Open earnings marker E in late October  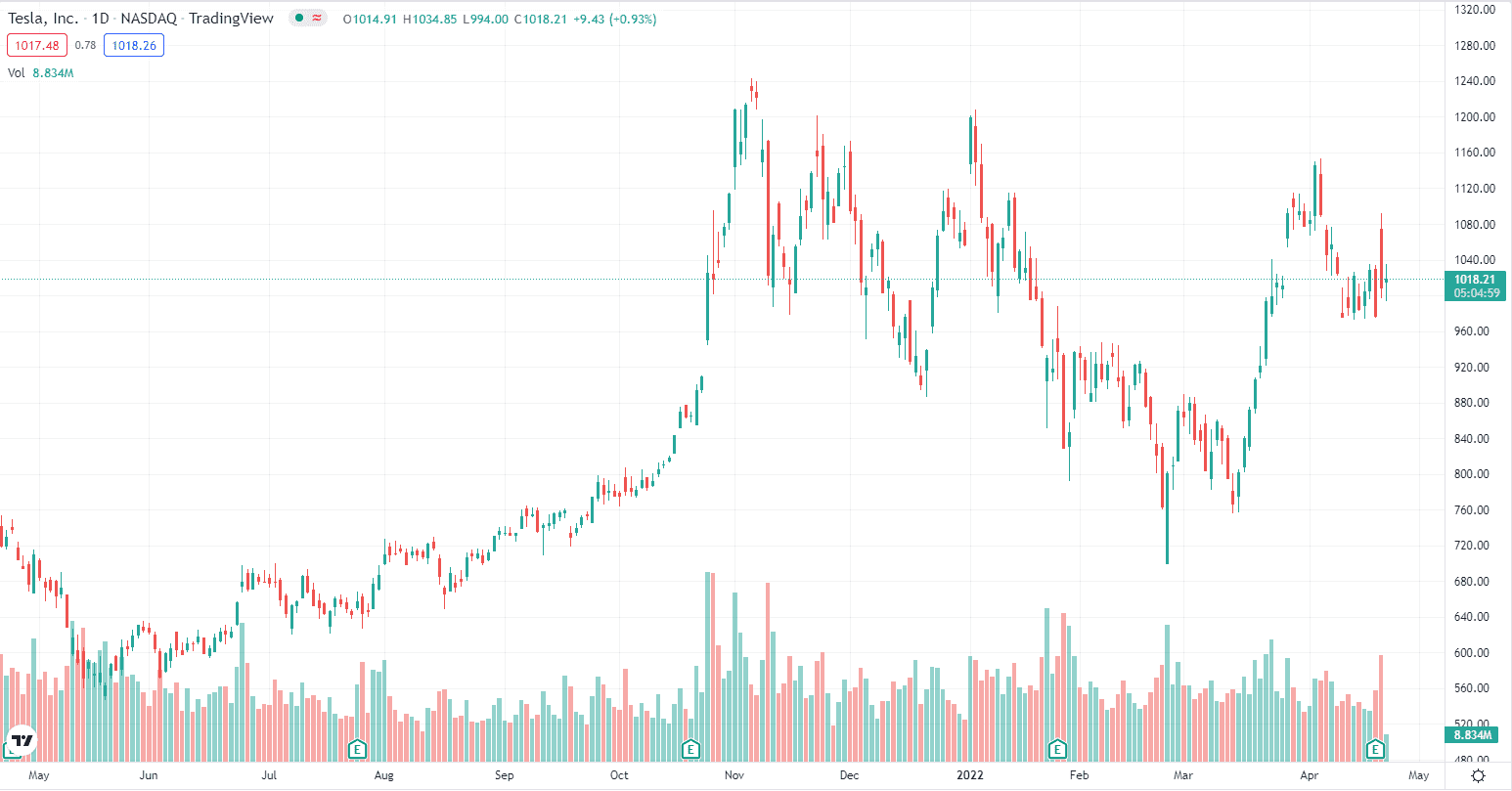(x=691, y=750)
